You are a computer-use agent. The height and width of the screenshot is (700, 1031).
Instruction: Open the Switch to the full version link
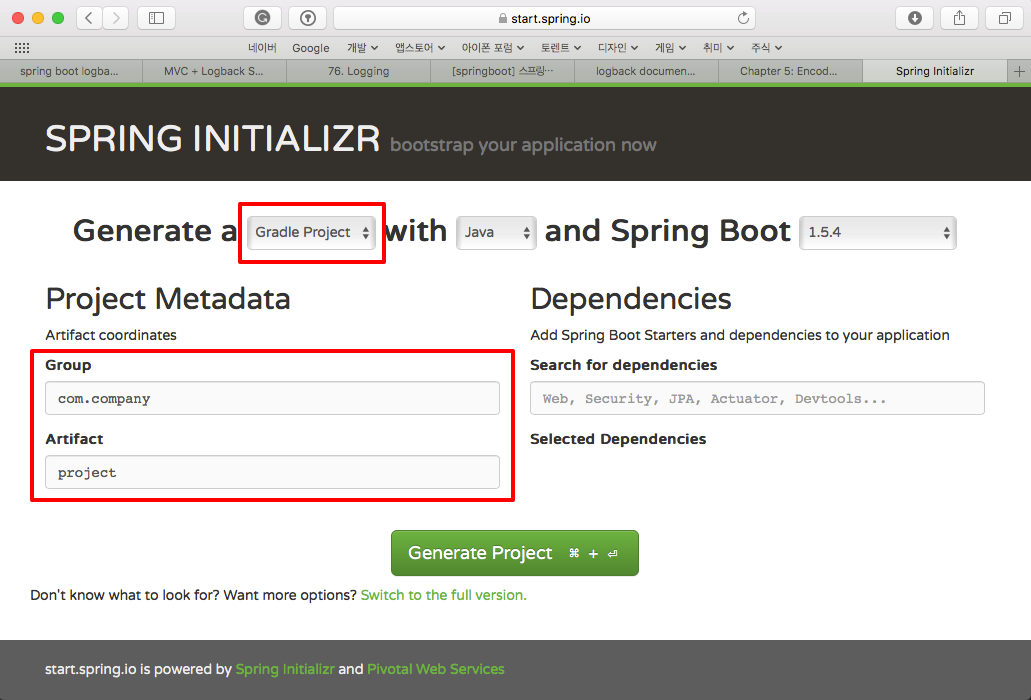pos(443,594)
